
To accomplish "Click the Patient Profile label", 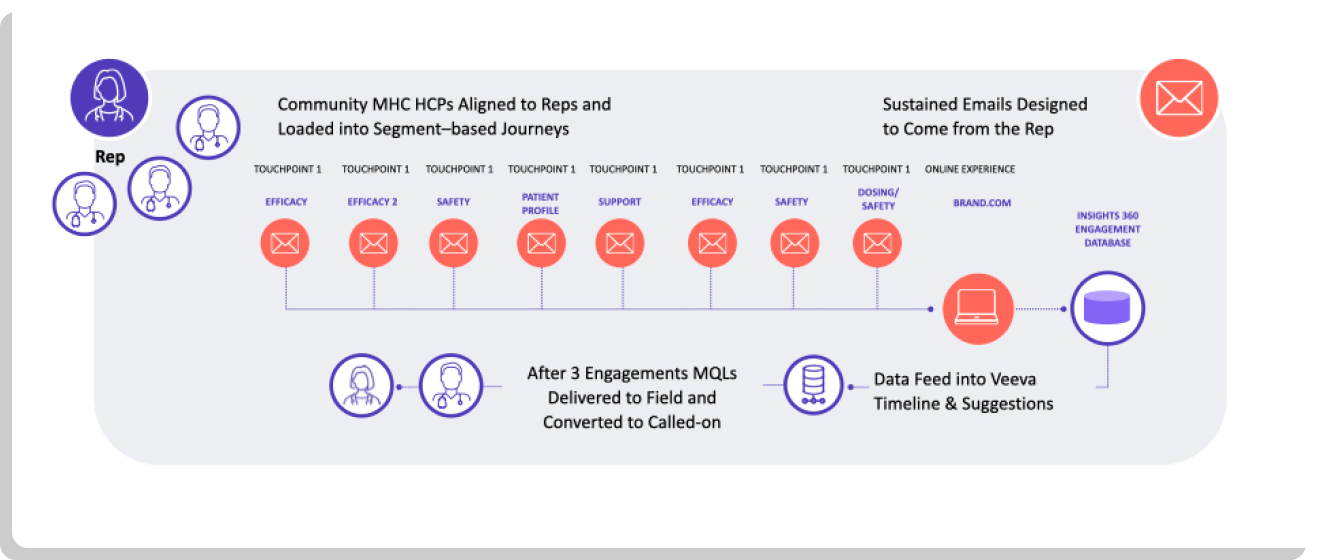I will (x=540, y=203).
